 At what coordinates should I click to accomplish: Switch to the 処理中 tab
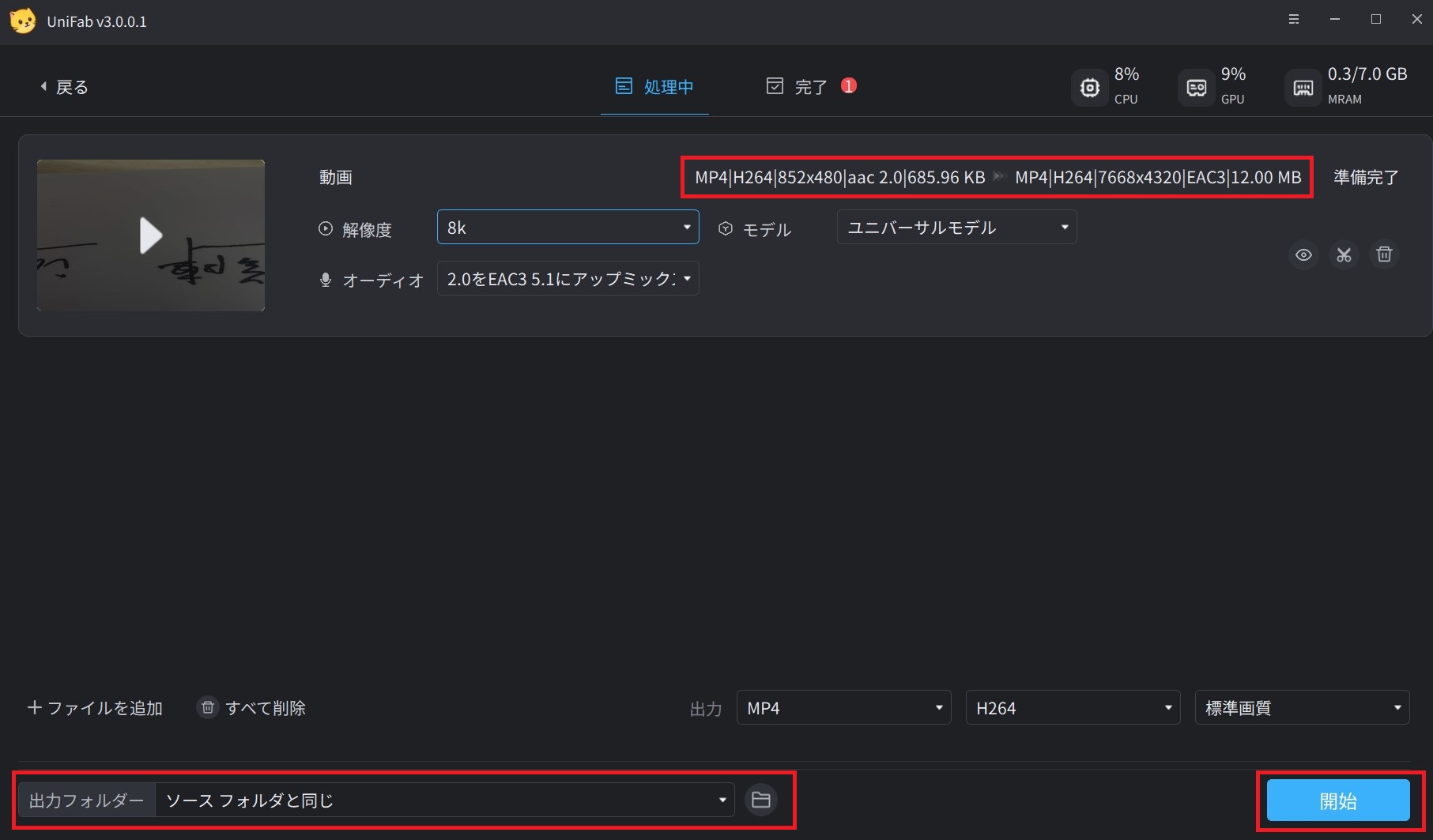pyautogui.click(x=654, y=87)
